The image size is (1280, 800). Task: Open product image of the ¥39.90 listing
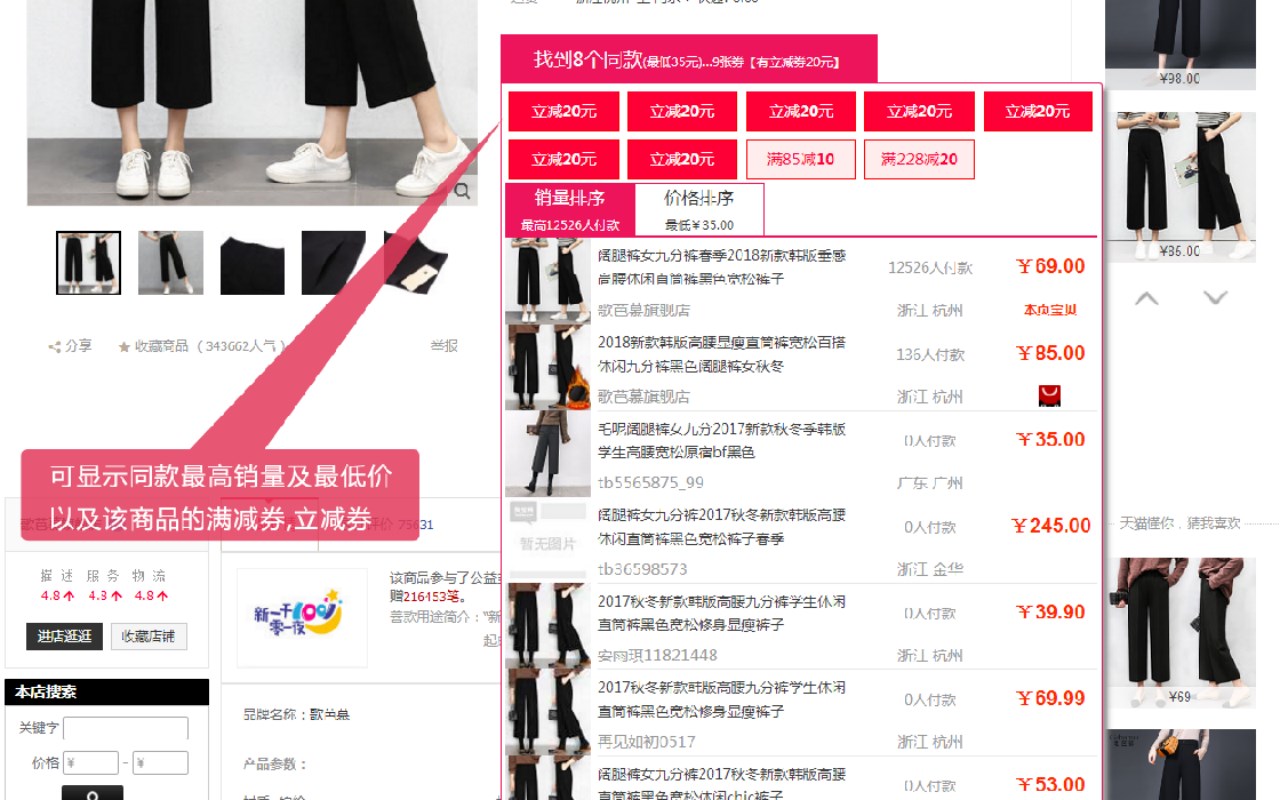548,626
